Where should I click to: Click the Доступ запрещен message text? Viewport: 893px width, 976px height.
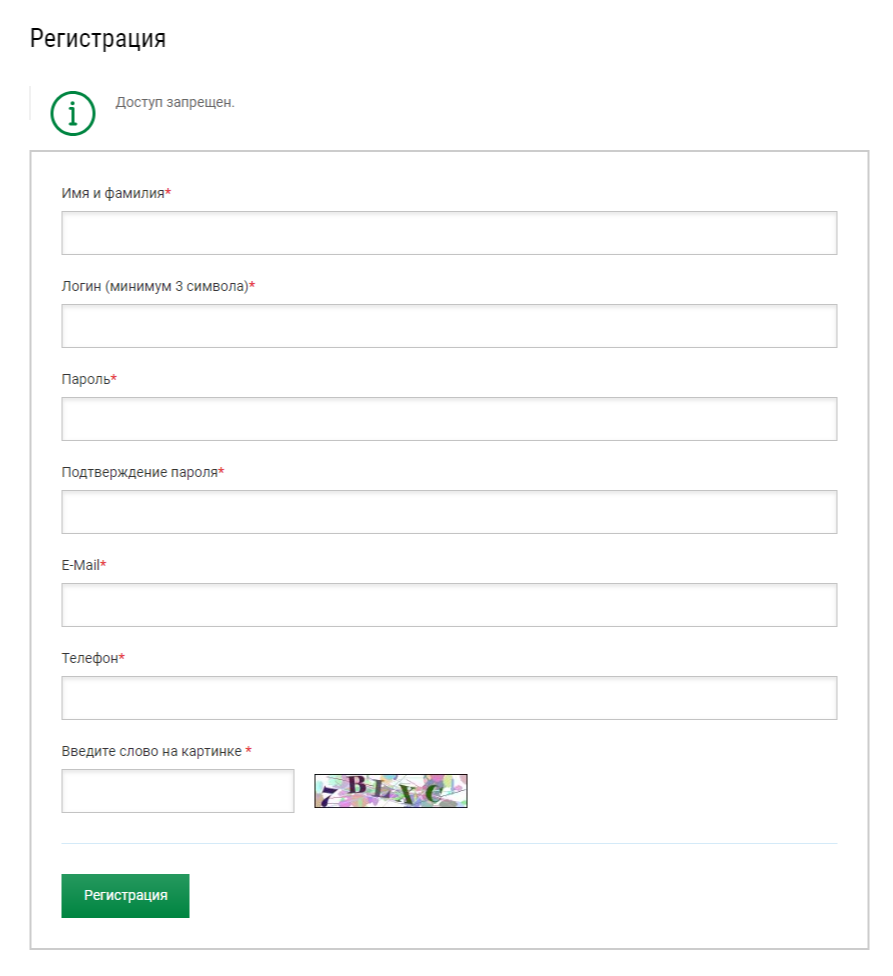[175, 102]
